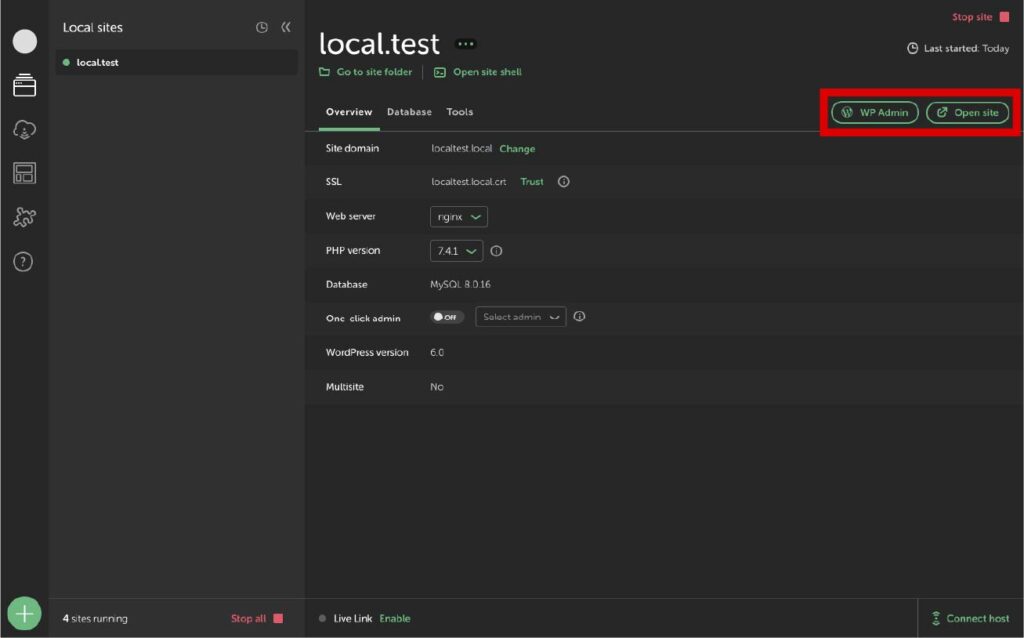Click the 4 sites running status
The height and width of the screenshot is (638, 1024).
coord(95,618)
